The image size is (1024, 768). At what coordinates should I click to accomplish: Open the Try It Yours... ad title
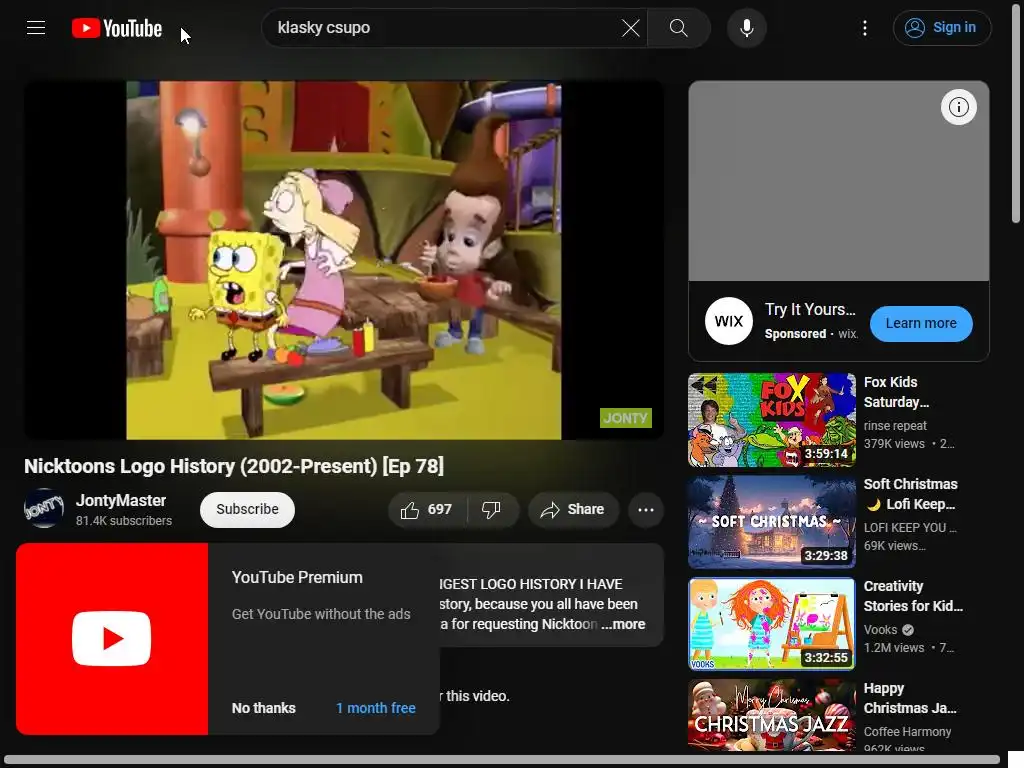pos(810,310)
